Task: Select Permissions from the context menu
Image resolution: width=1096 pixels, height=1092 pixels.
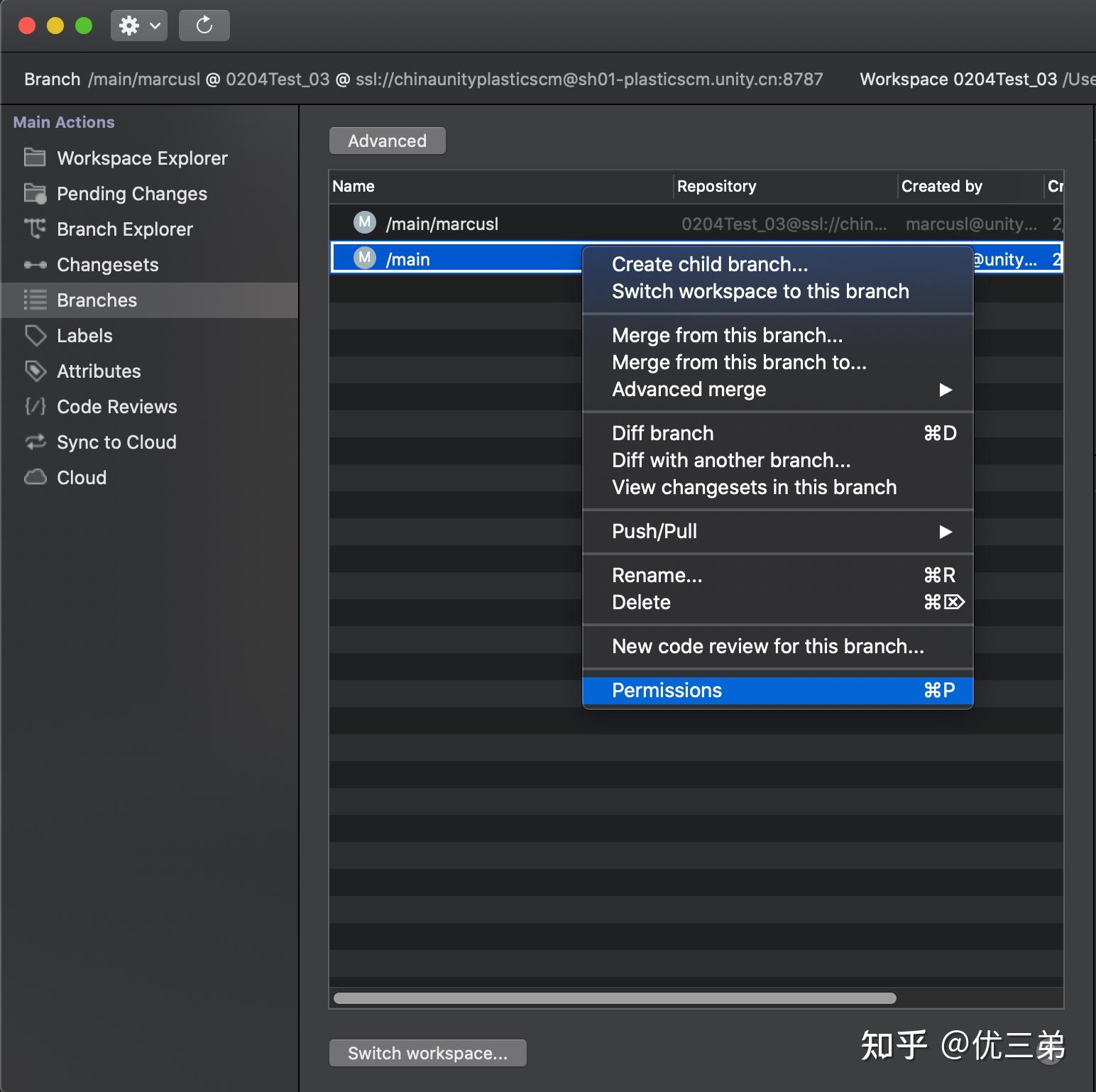Action: (x=666, y=689)
